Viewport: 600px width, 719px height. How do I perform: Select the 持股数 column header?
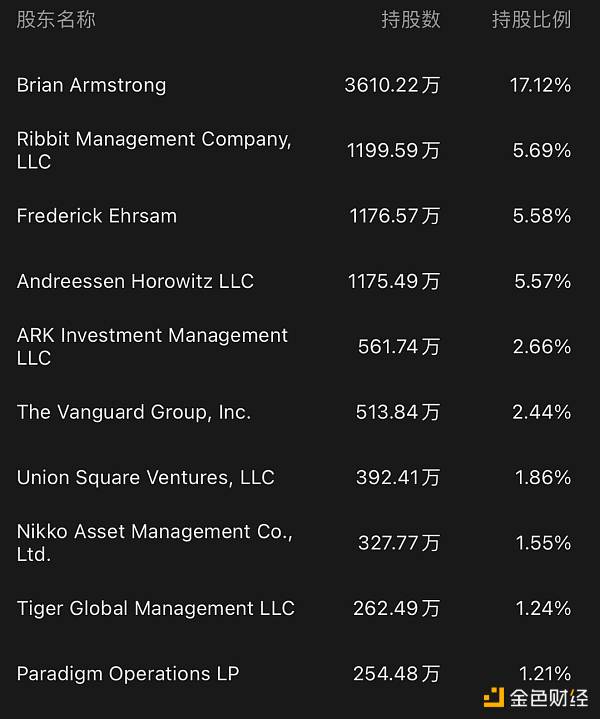(x=410, y=20)
